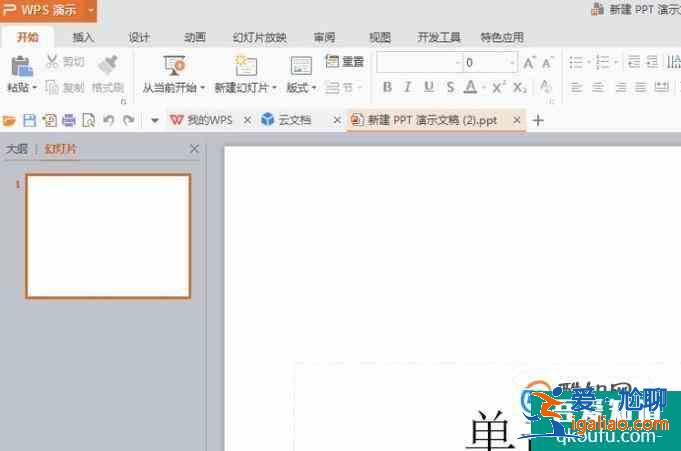Expand the quick access toolbar dropdown

(155, 120)
